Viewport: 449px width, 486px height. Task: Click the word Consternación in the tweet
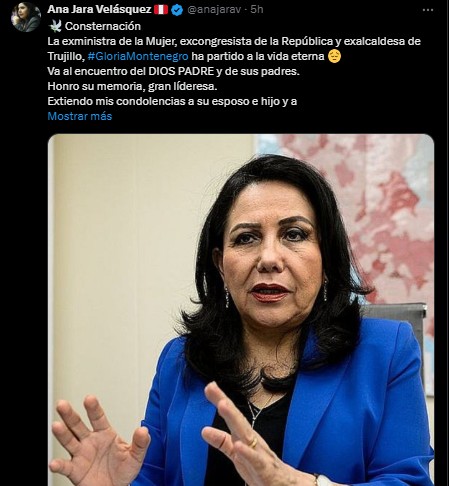(x=103, y=26)
